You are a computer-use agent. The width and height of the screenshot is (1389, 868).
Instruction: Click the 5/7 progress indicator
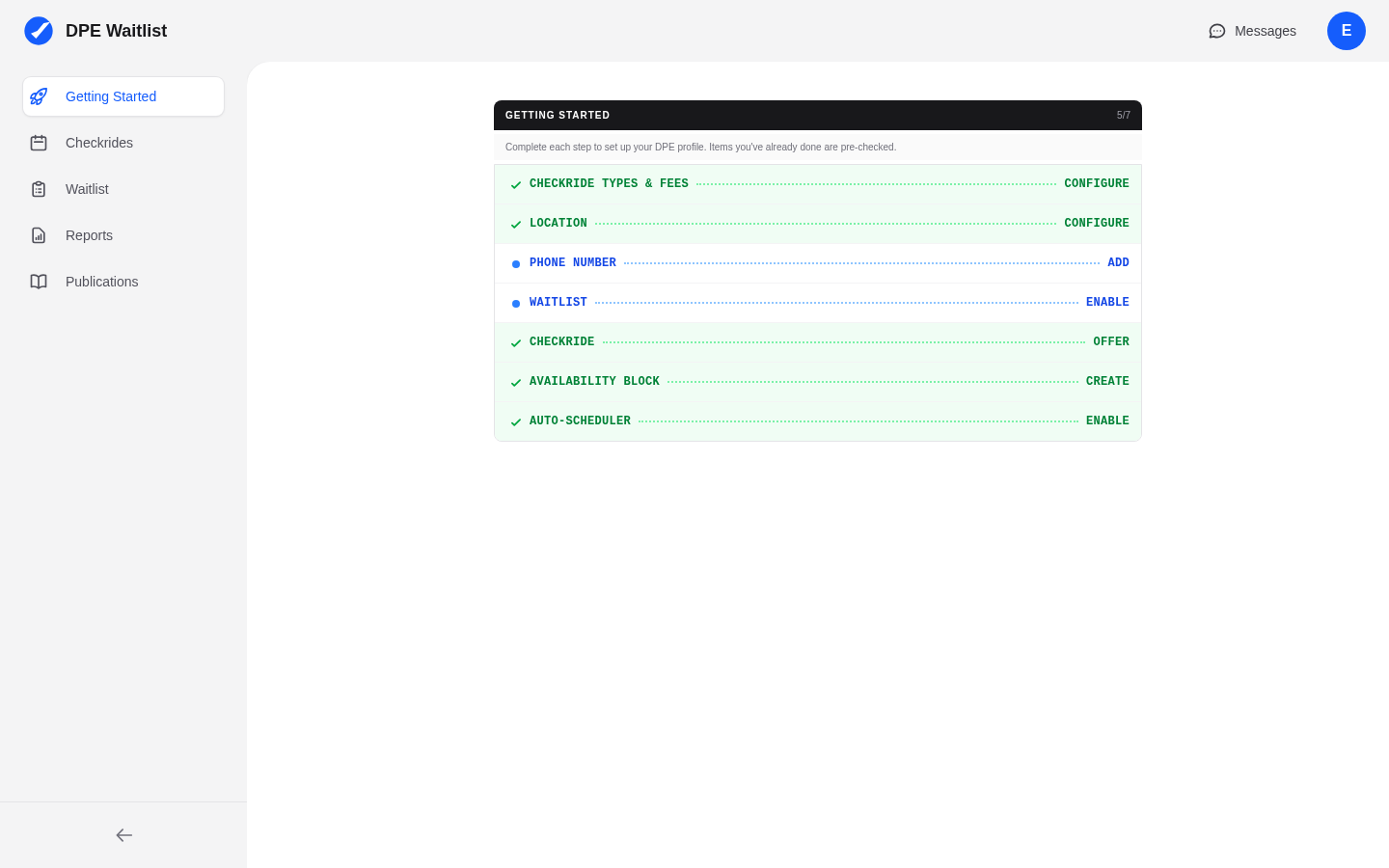pos(1123,115)
